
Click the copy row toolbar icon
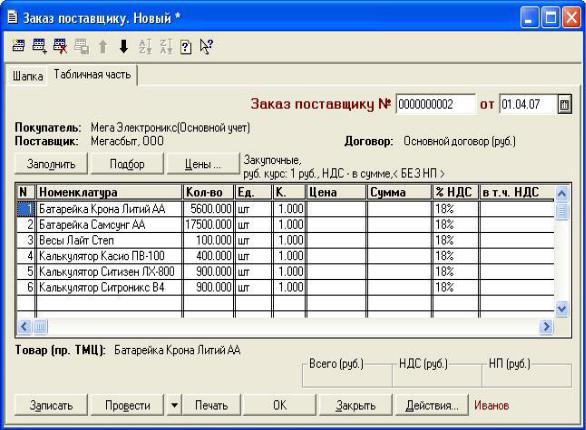[81, 47]
